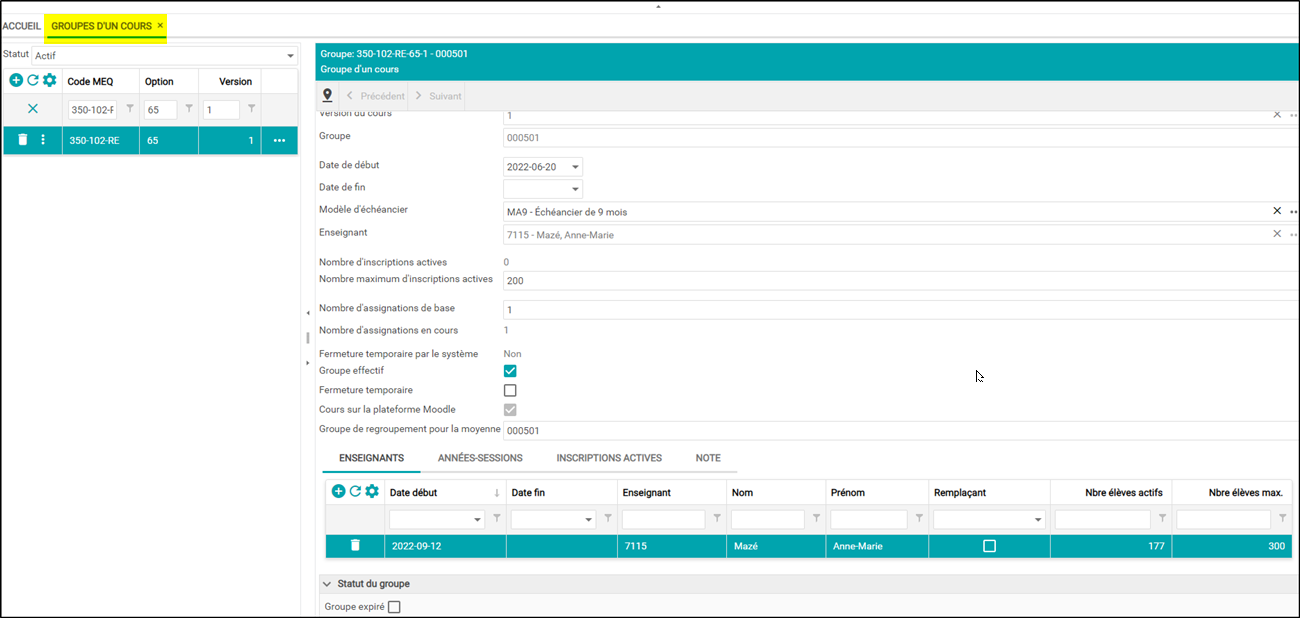Delete the teacher row dated 2022-09-12

pos(354,546)
